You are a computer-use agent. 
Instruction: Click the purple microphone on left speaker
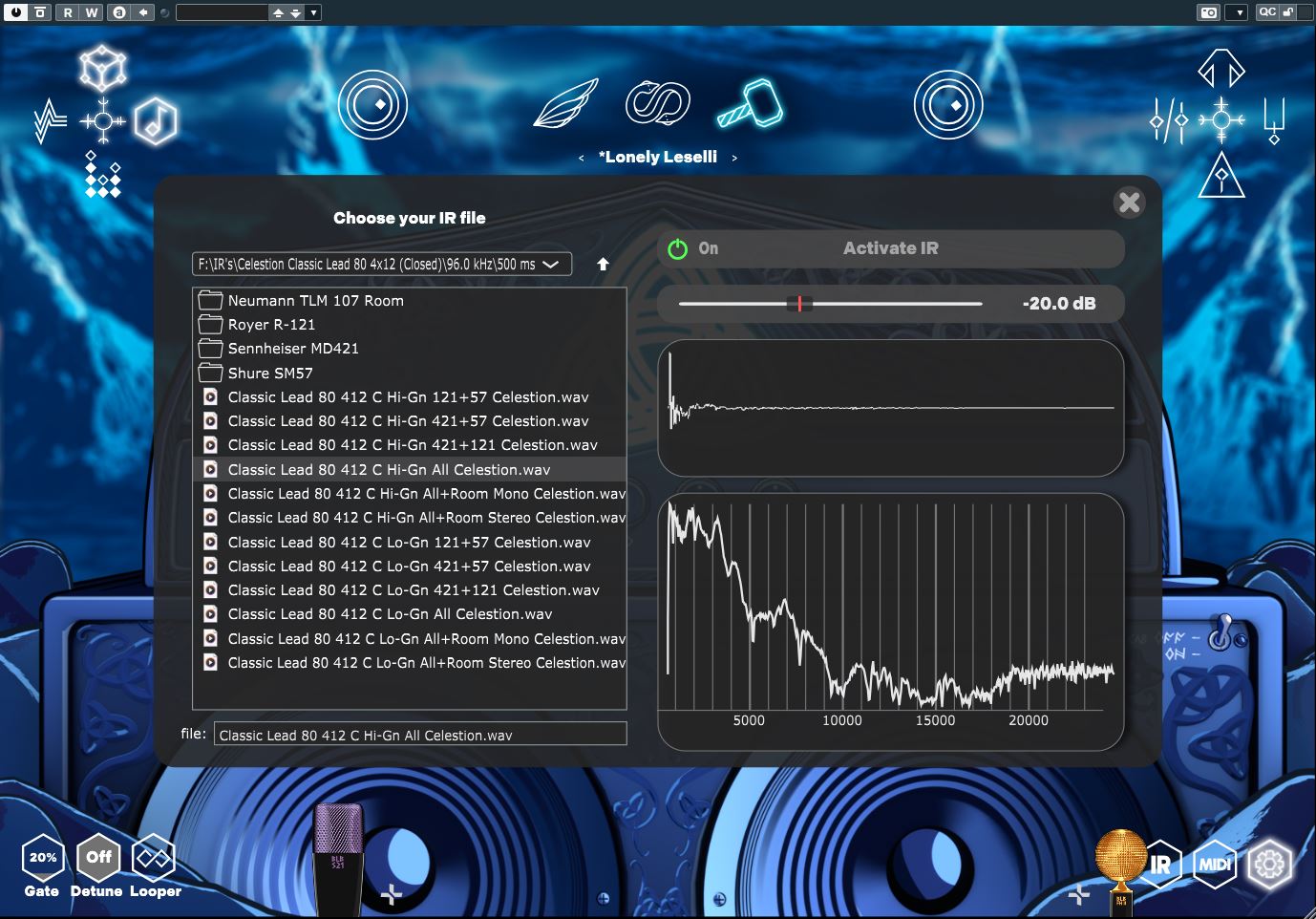coord(338,859)
